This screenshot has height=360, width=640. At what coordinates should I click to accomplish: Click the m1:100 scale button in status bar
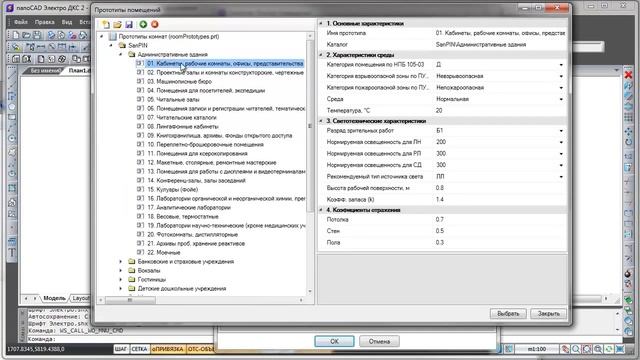point(537,349)
